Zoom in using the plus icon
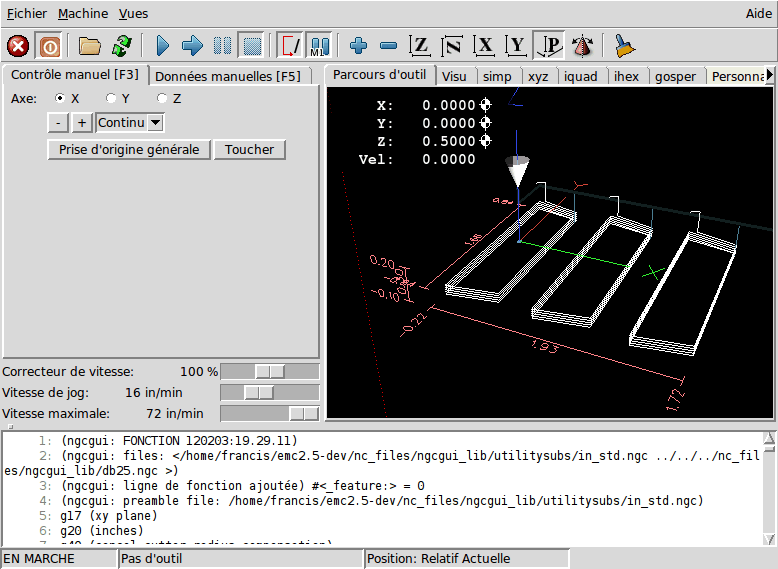Viewport: 778px width, 569px height. click(x=359, y=46)
